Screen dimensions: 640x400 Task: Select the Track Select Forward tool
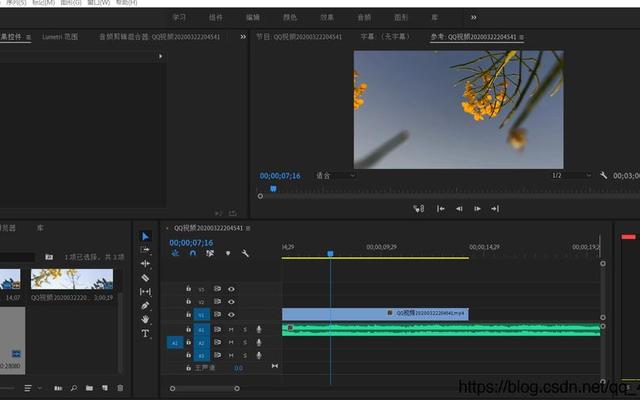click(145, 250)
